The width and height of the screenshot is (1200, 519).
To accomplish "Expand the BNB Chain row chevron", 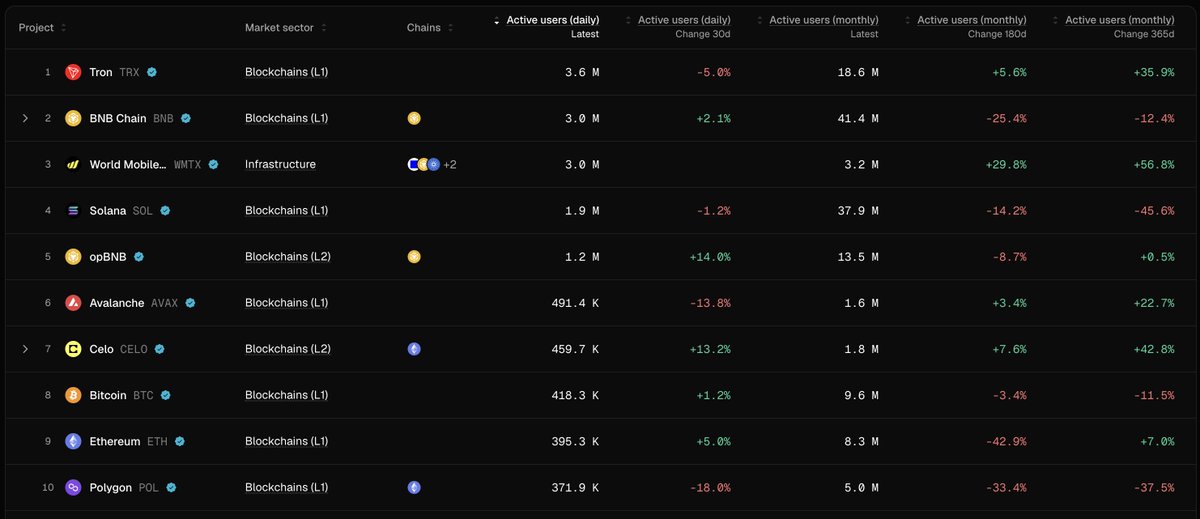I will [x=25, y=118].
